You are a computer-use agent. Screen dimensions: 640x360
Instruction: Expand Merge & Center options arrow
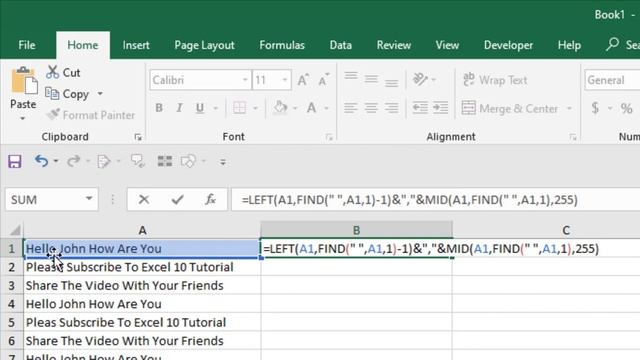click(x=569, y=109)
